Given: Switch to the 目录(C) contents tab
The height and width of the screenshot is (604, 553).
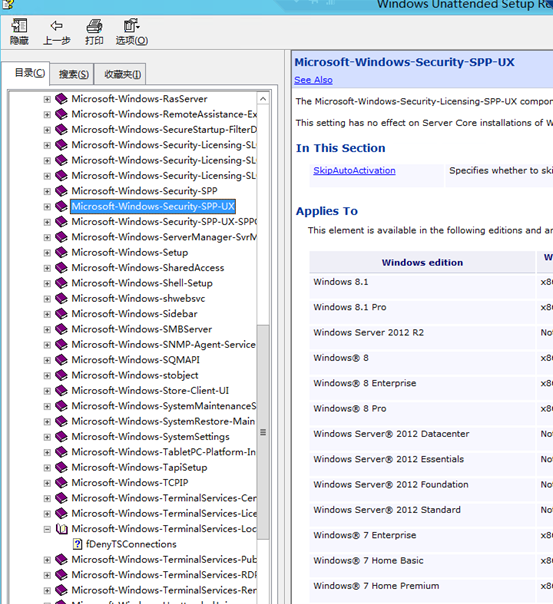Looking at the screenshot, I should (30, 73).
